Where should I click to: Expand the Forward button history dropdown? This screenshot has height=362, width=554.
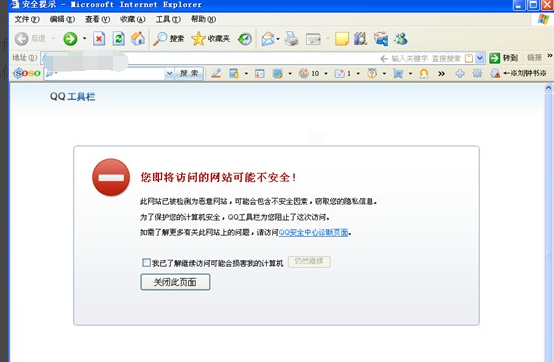84,38
